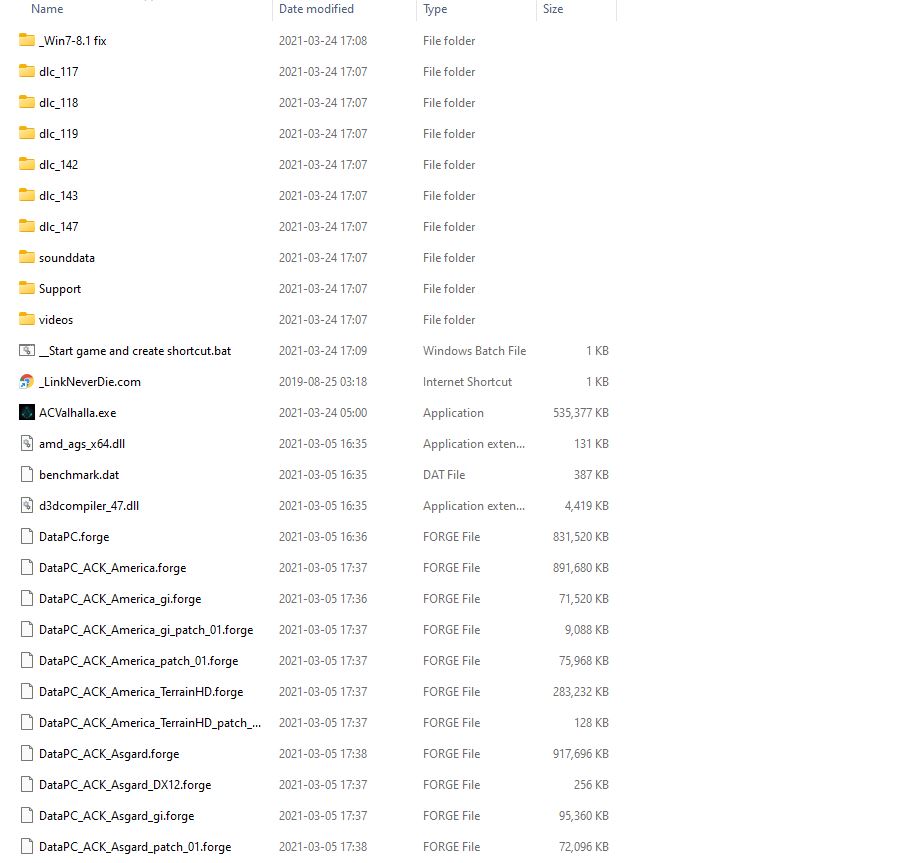Click the dlc_143 folder name

(58, 196)
